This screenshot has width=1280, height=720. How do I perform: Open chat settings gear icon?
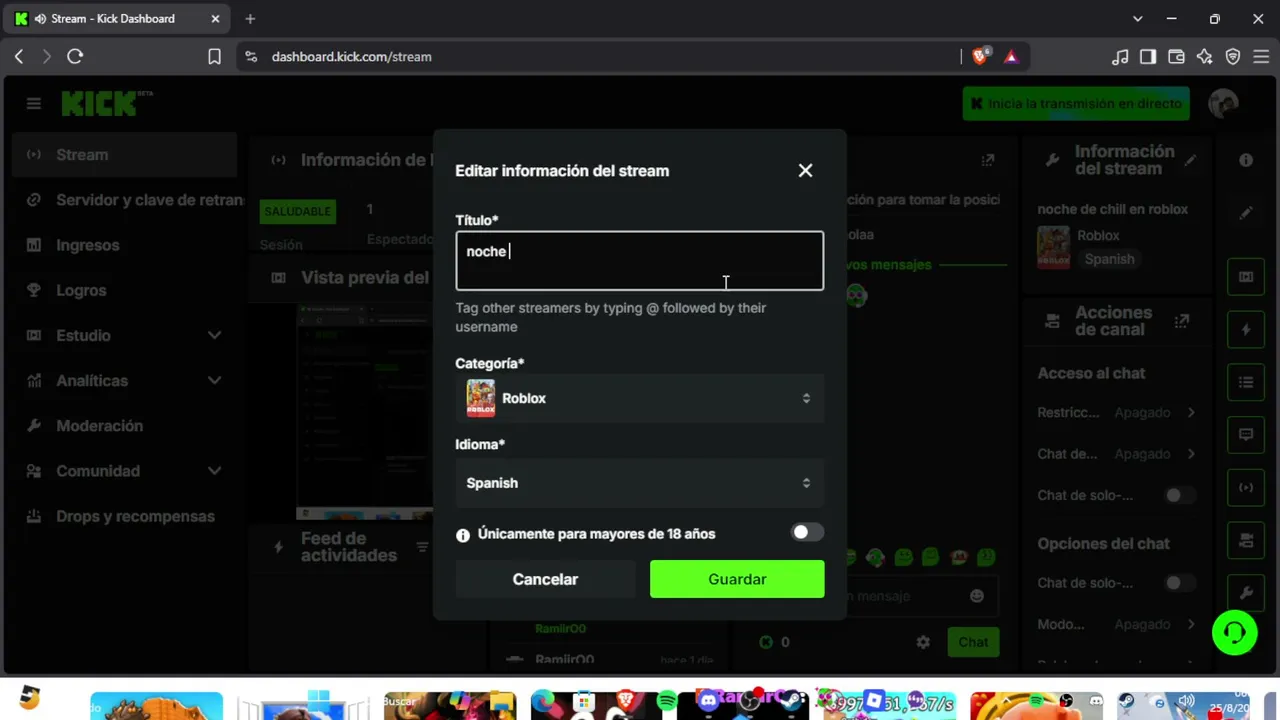click(x=923, y=642)
